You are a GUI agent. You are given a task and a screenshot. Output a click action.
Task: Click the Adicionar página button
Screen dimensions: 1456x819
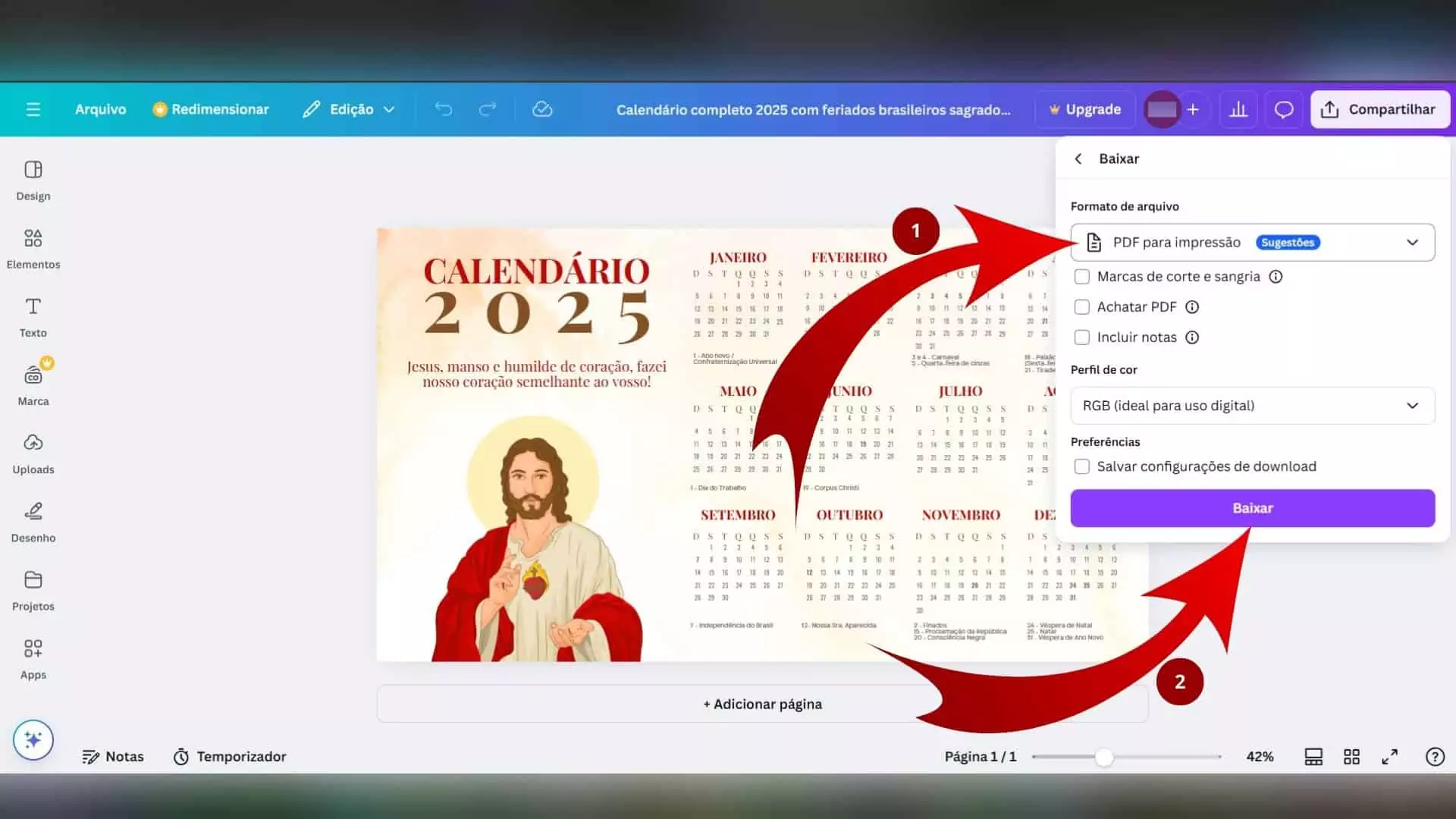[762, 704]
